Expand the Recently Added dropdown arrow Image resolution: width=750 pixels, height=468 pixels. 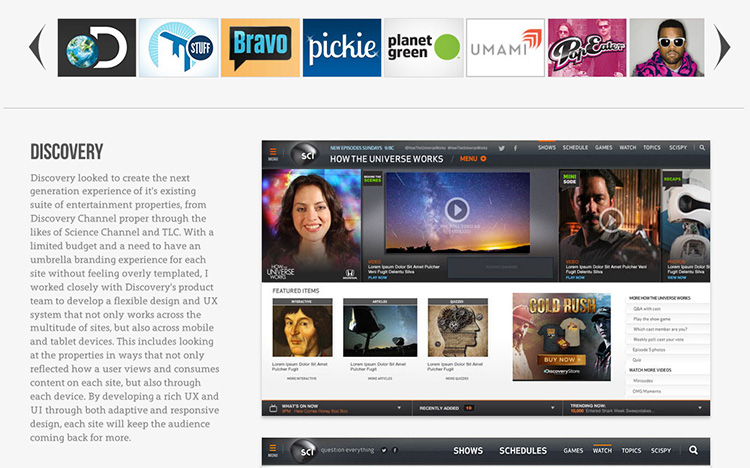552,408
